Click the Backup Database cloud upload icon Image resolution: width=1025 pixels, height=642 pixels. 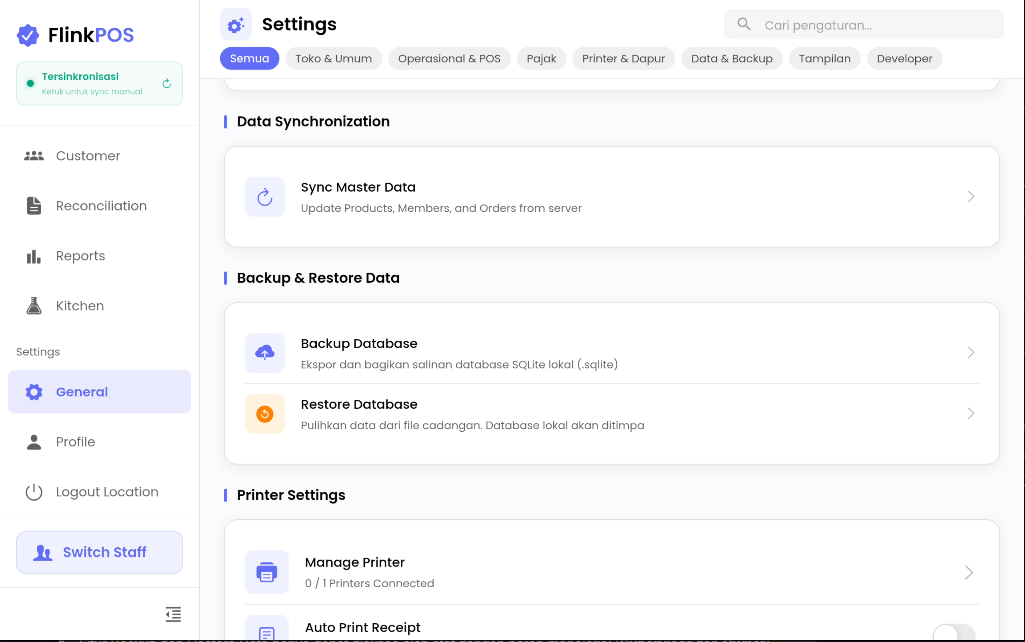pos(265,353)
